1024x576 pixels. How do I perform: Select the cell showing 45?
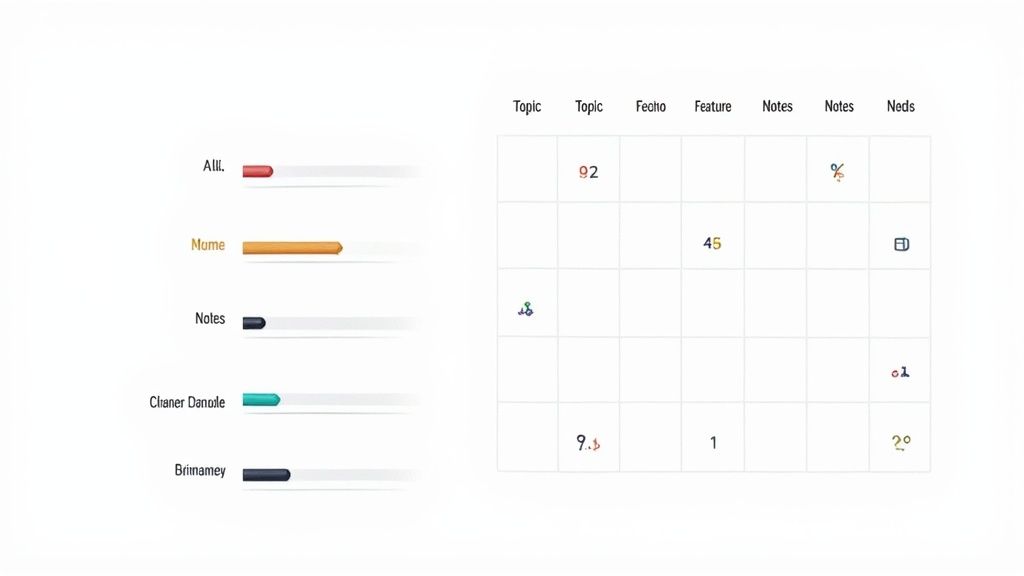pyautogui.click(x=712, y=243)
